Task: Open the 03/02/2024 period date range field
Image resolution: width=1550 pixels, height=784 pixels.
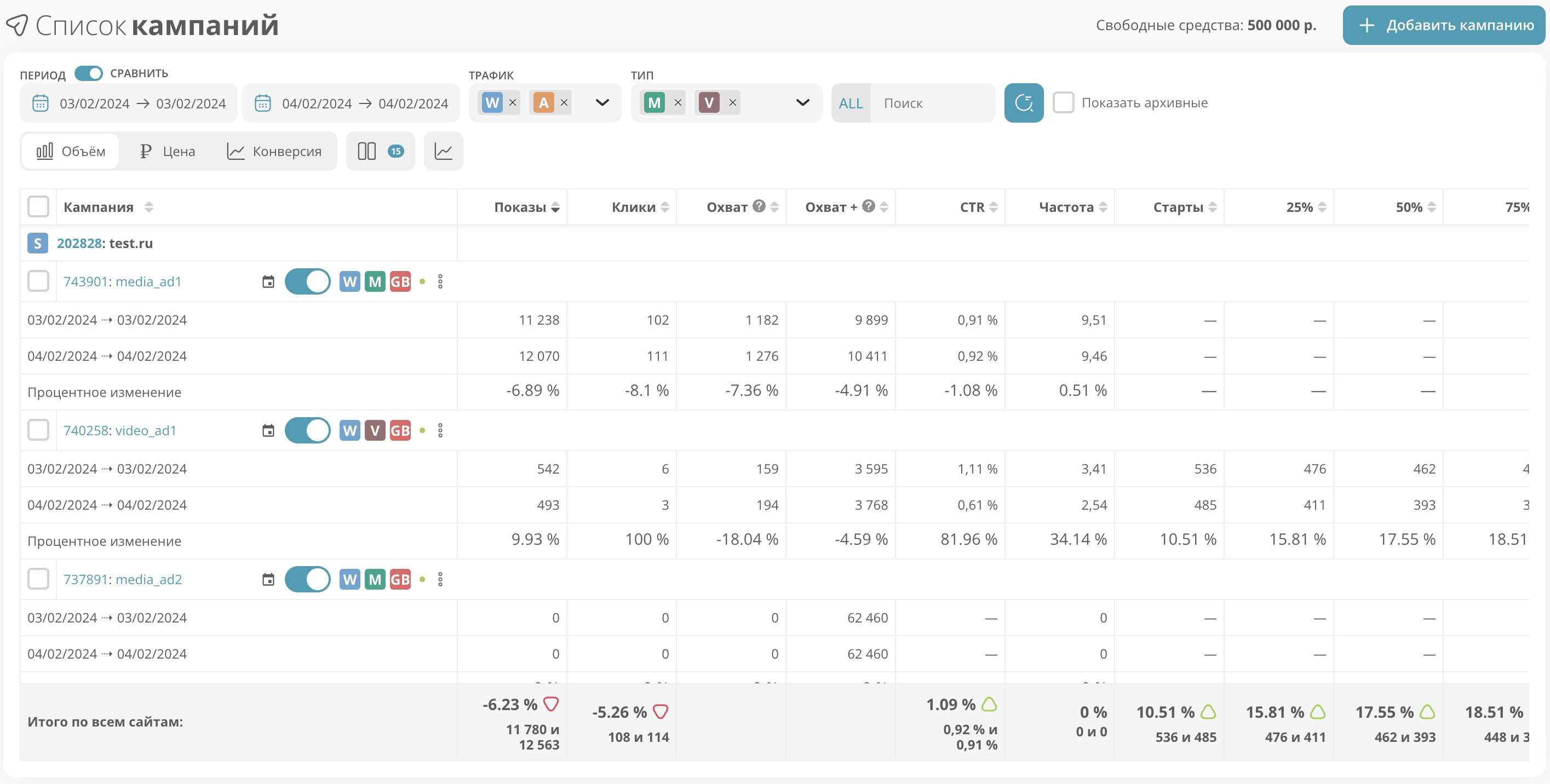Action: (129, 103)
